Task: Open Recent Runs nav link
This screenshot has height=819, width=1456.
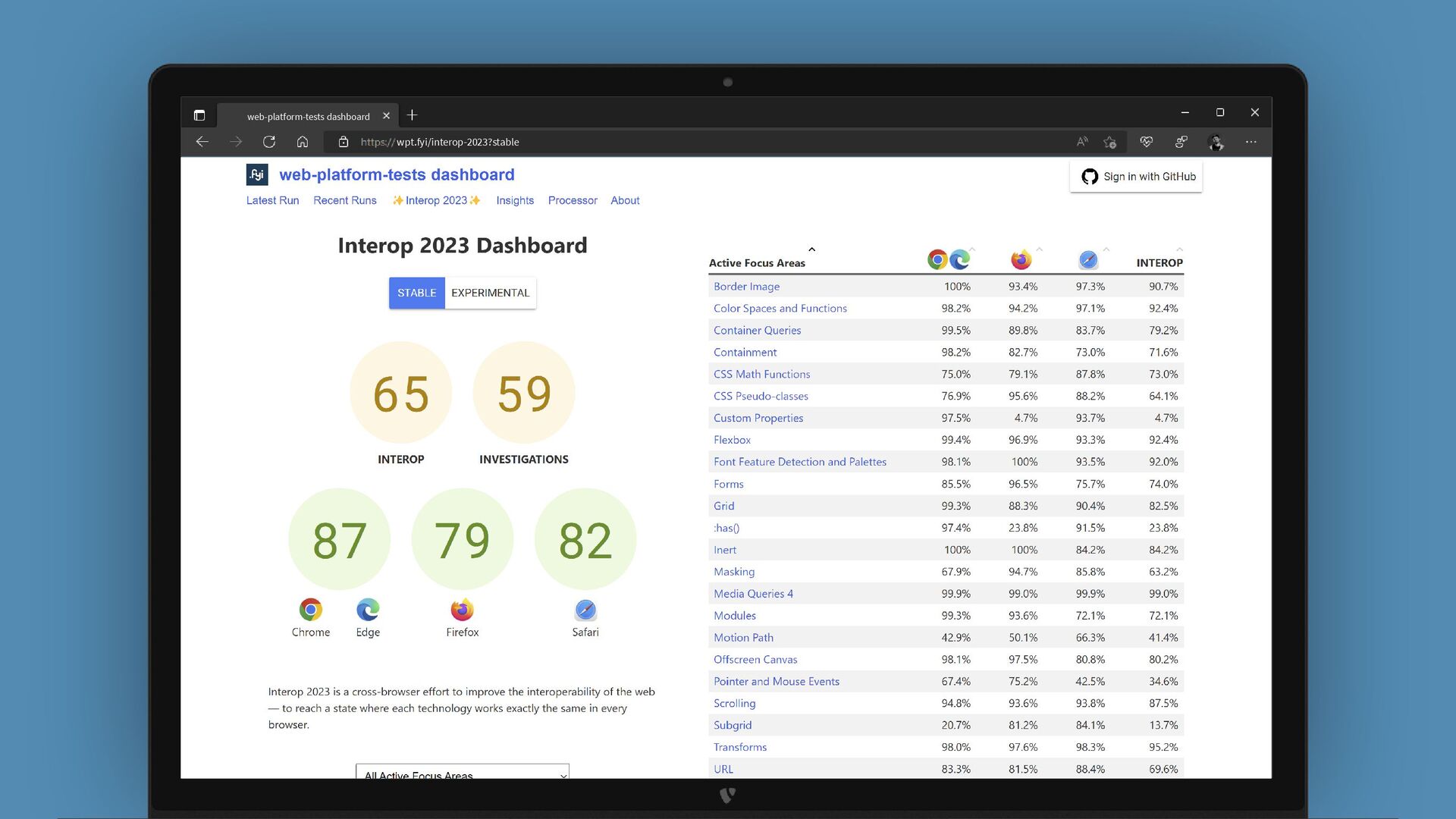Action: click(x=345, y=200)
